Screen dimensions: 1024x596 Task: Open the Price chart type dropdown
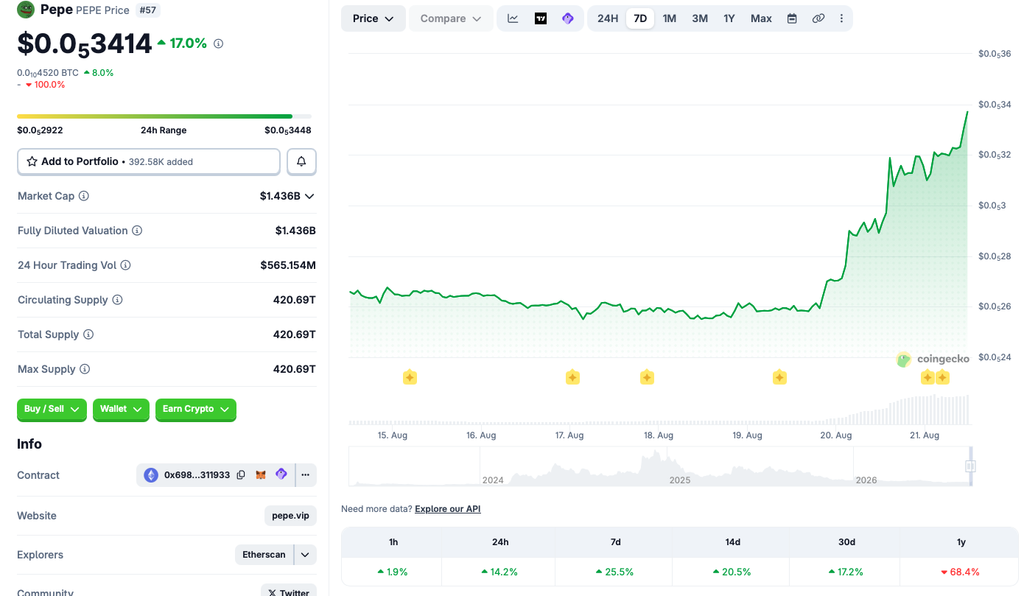(373, 18)
